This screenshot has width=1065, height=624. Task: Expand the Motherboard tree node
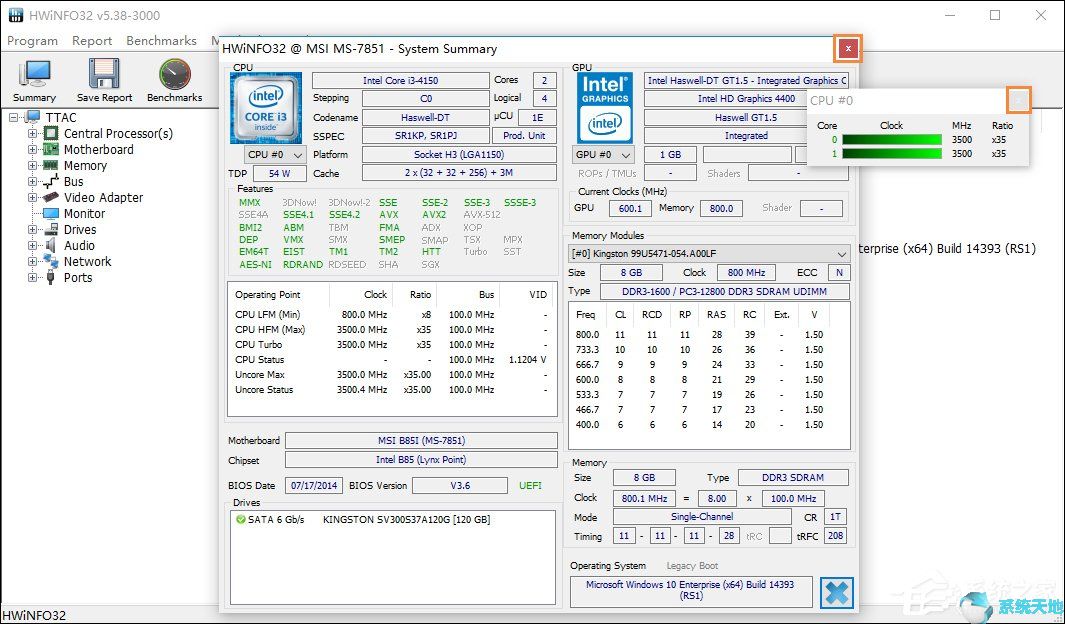pos(32,149)
